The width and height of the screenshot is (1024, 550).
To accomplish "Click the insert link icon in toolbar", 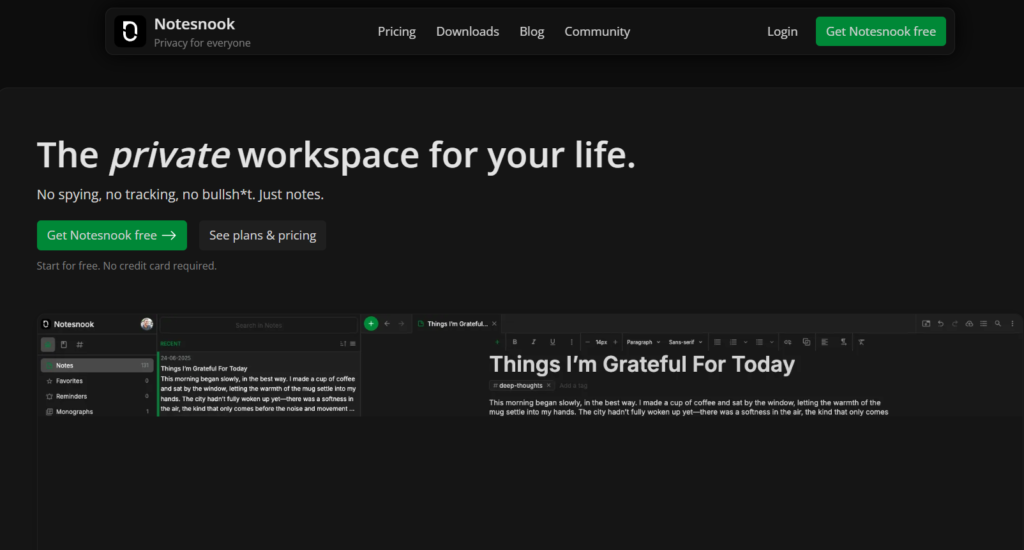I will [x=788, y=342].
